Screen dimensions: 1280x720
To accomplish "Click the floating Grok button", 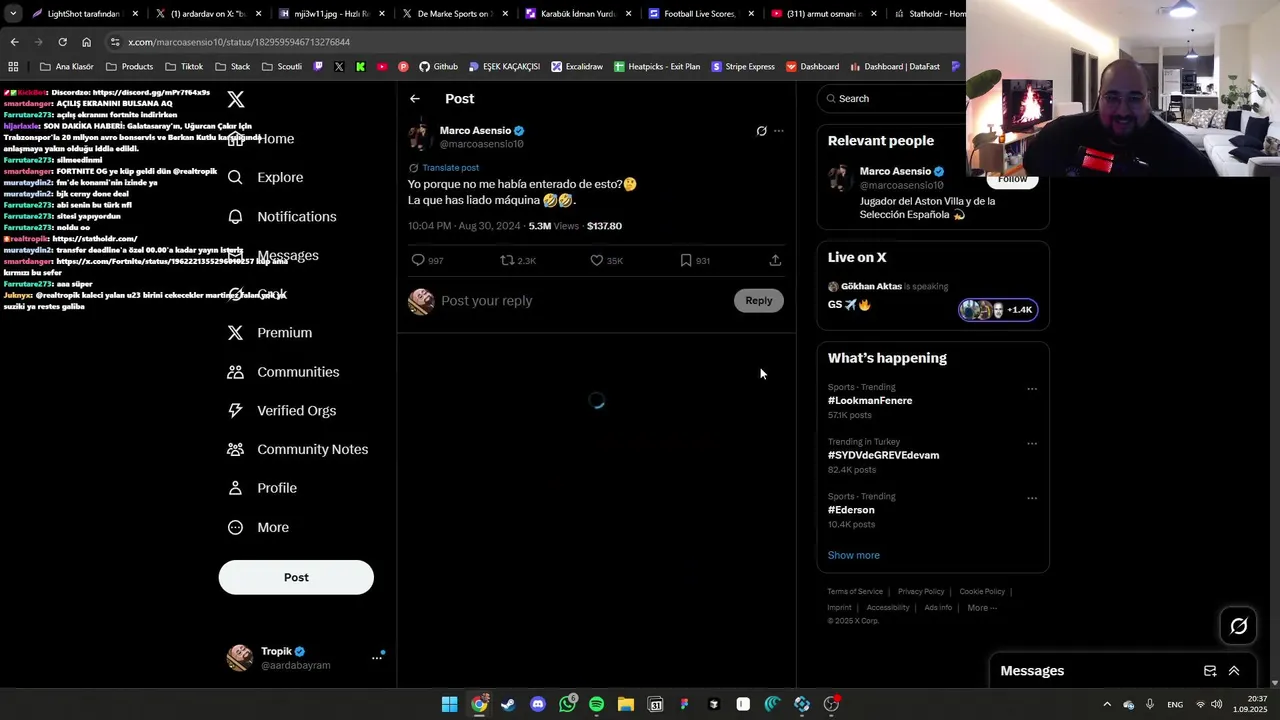I will click(x=1239, y=626).
